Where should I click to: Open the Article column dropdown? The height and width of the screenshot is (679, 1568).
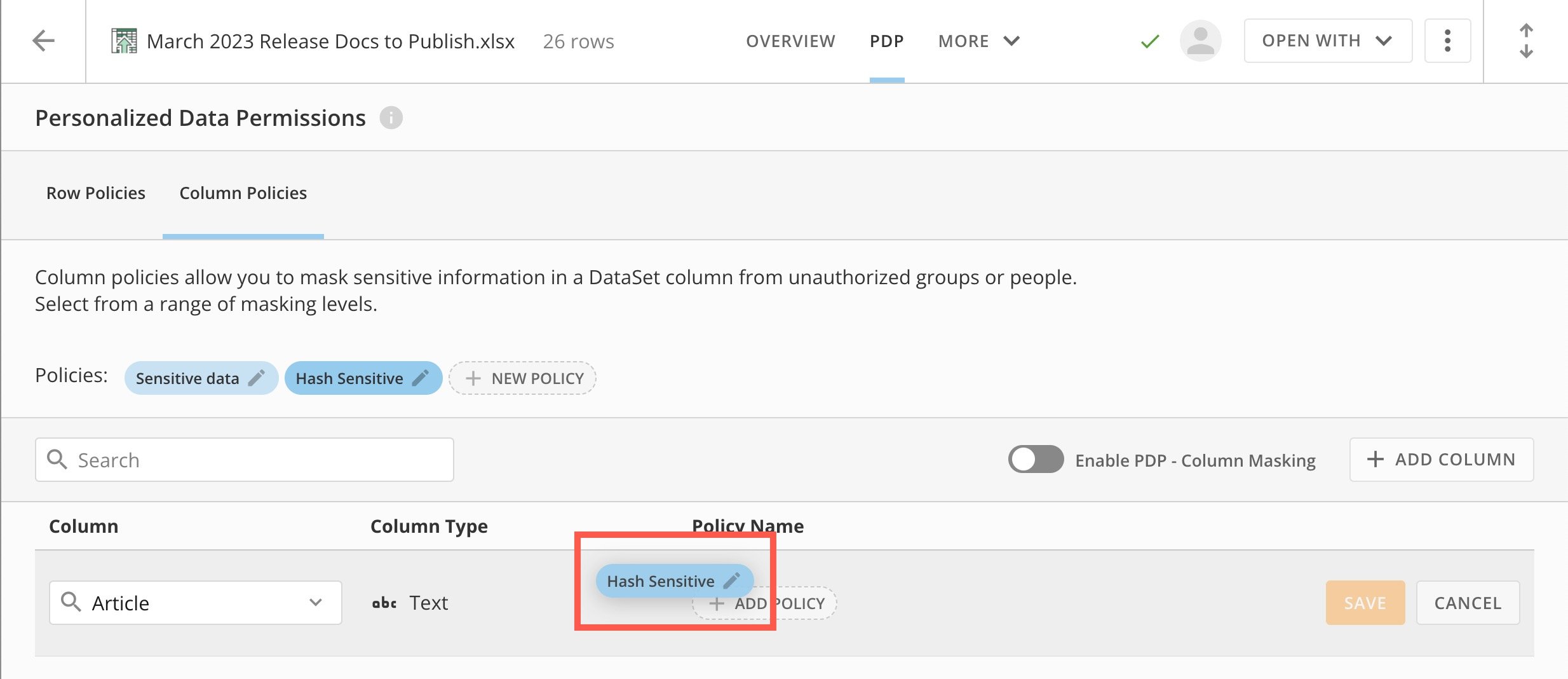pos(196,602)
